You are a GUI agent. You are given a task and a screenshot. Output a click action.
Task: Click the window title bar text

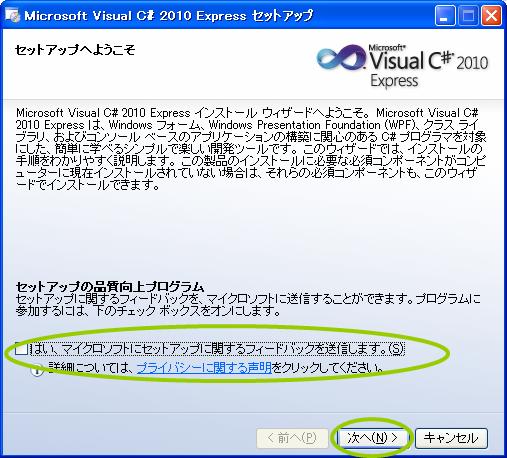point(169,16)
